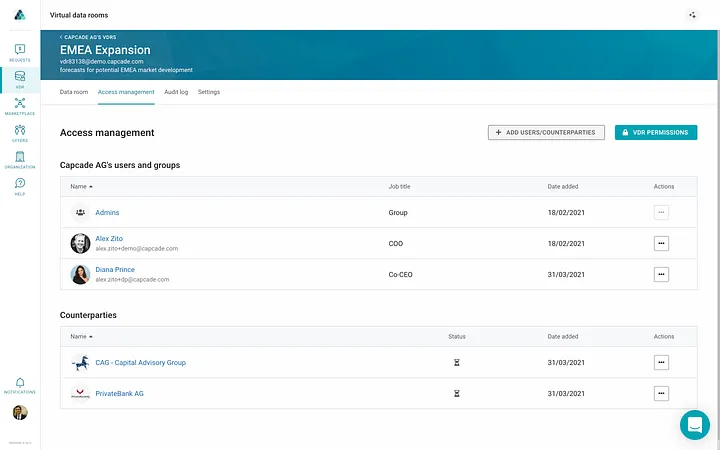Open the actions menu for Diana Prince
This screenshot has width=720, height=450.
tap(661, 274)
